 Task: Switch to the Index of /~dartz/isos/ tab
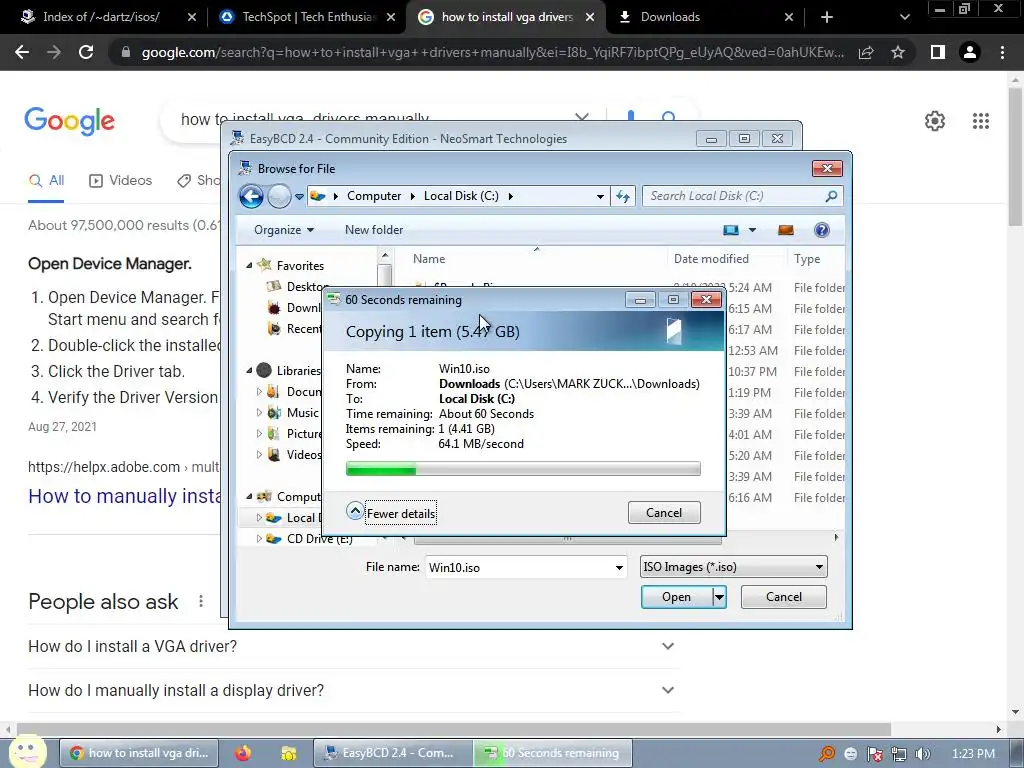pyautogui.click(x=101, y=17)
